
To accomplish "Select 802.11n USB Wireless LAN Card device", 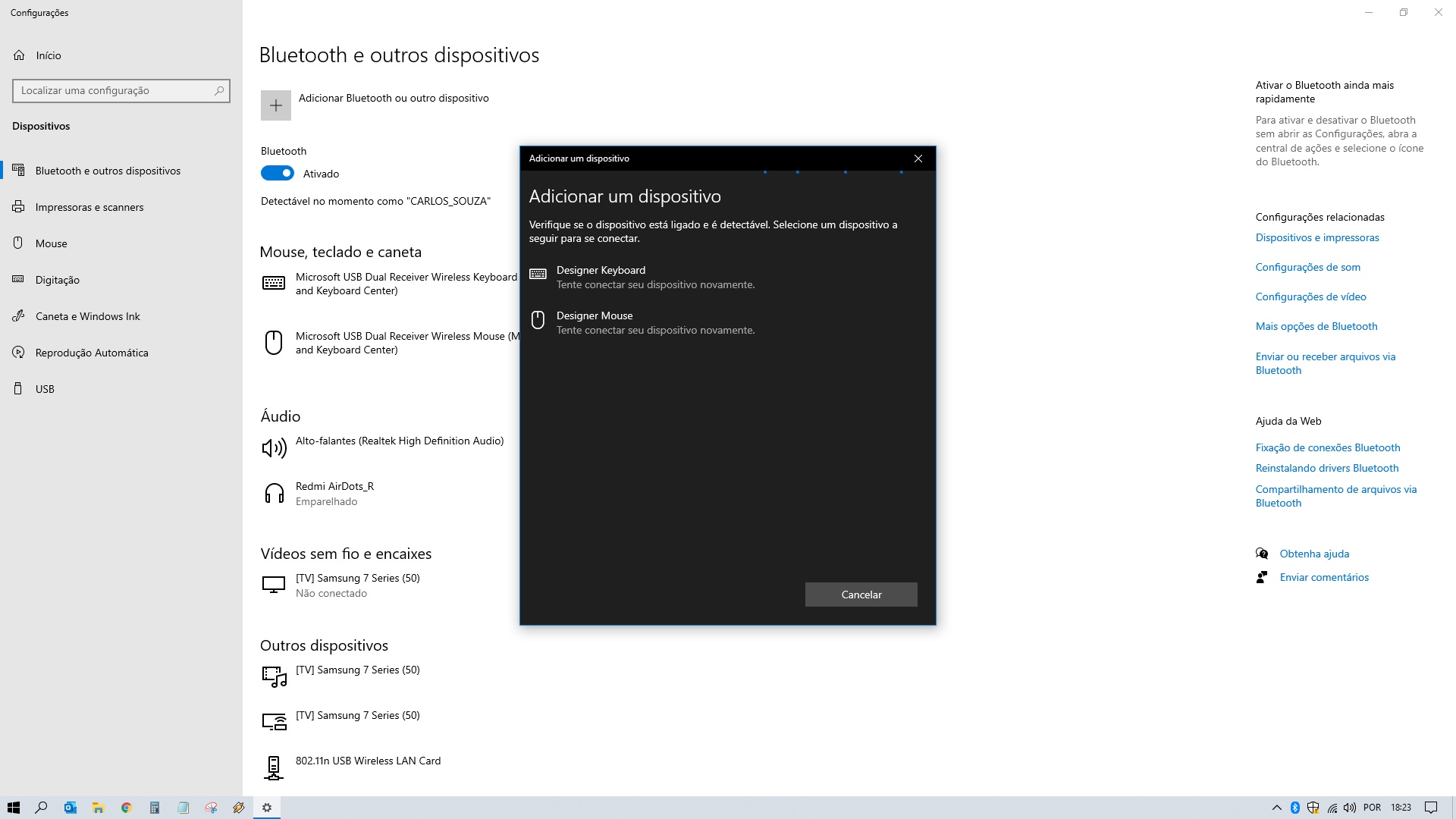I will click(x=367, y=761).
